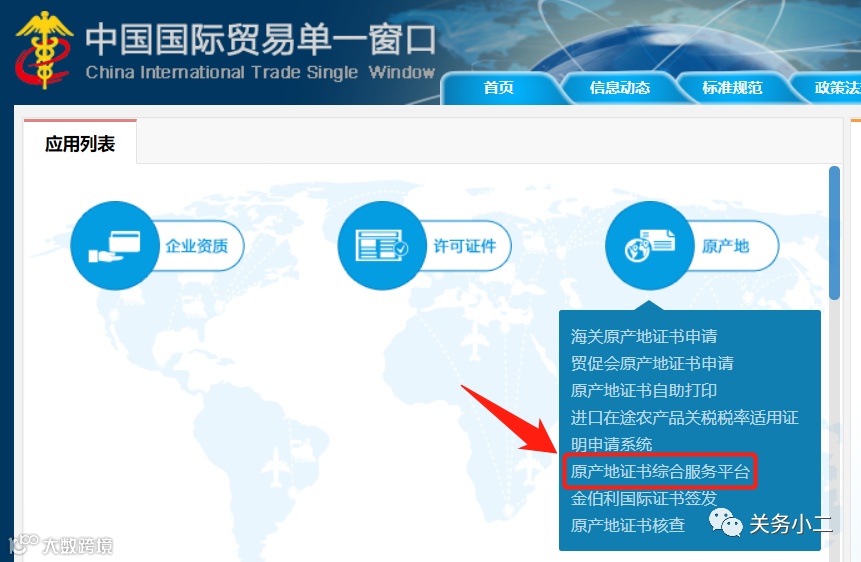
Task: Open the 信息动态 nav tab
Action: (x=620, y=88)
